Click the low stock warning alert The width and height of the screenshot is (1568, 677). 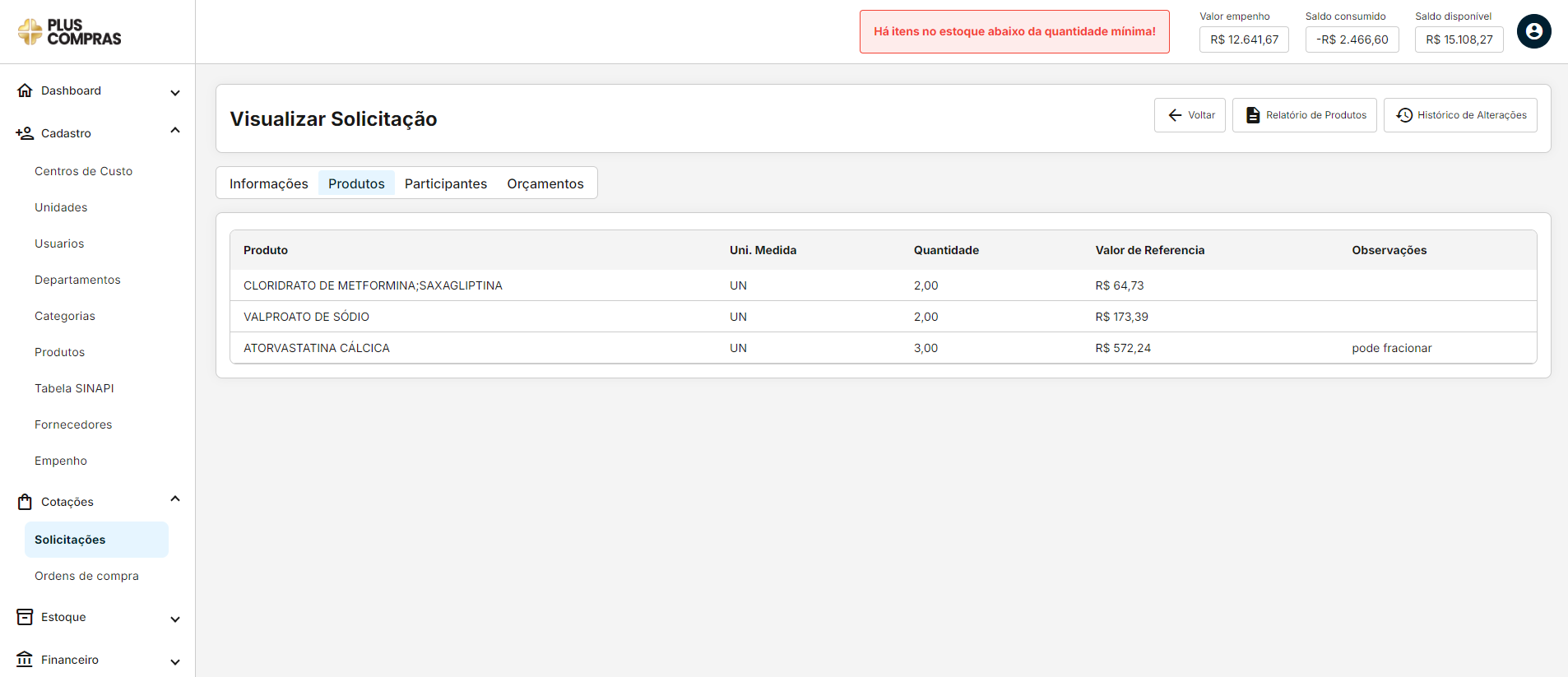pos(1014,32)
